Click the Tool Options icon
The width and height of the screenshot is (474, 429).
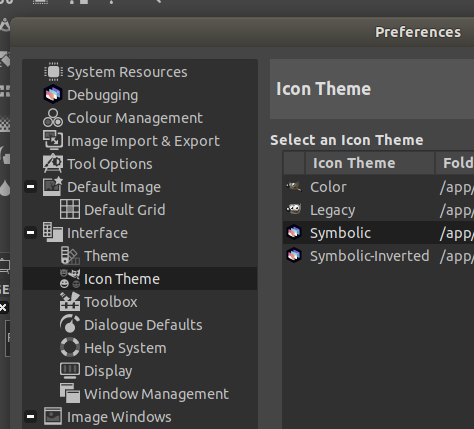[x=53, y=164]
